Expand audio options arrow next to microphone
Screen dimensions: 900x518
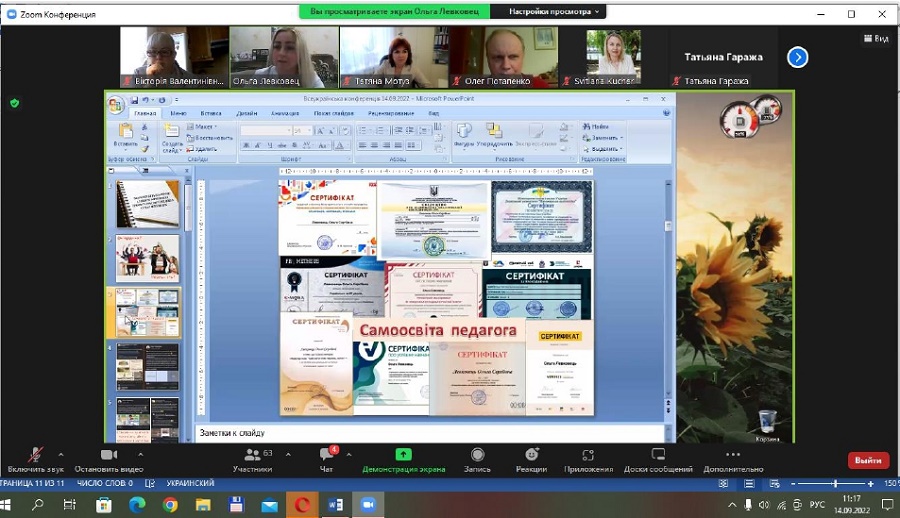coord(61,453)
